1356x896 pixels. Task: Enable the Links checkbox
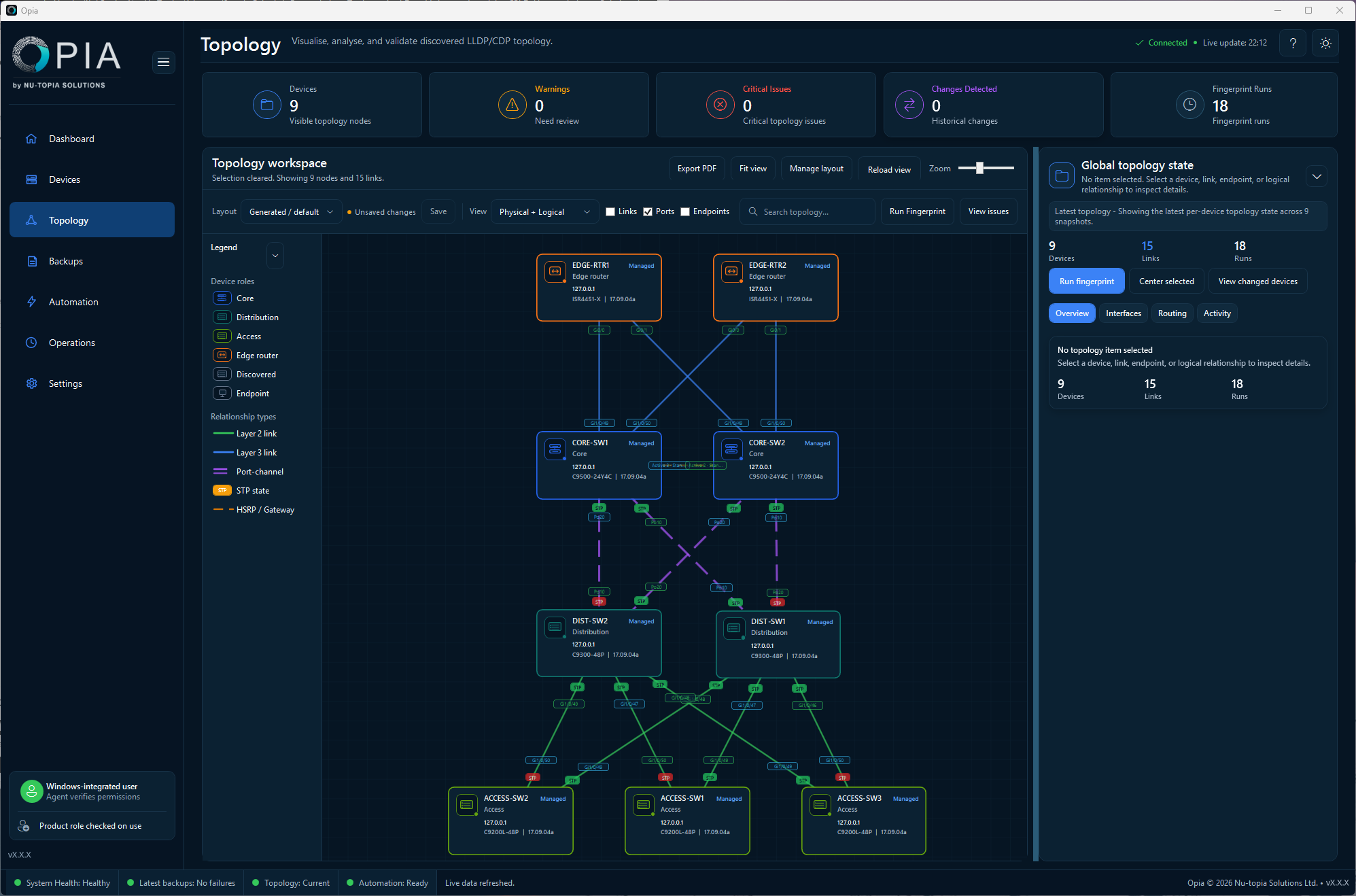610,212
